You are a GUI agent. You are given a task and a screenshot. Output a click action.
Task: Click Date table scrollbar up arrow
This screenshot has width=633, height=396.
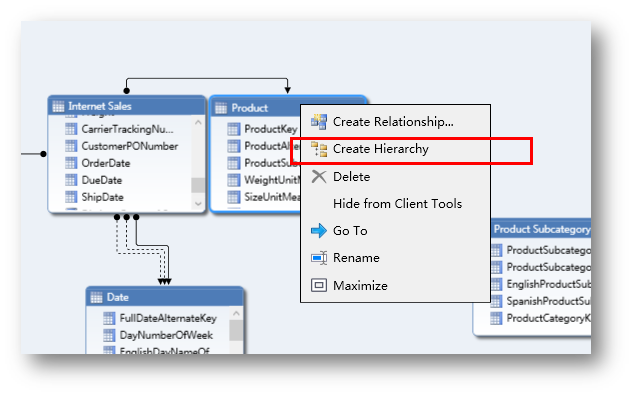coord(237,313)
